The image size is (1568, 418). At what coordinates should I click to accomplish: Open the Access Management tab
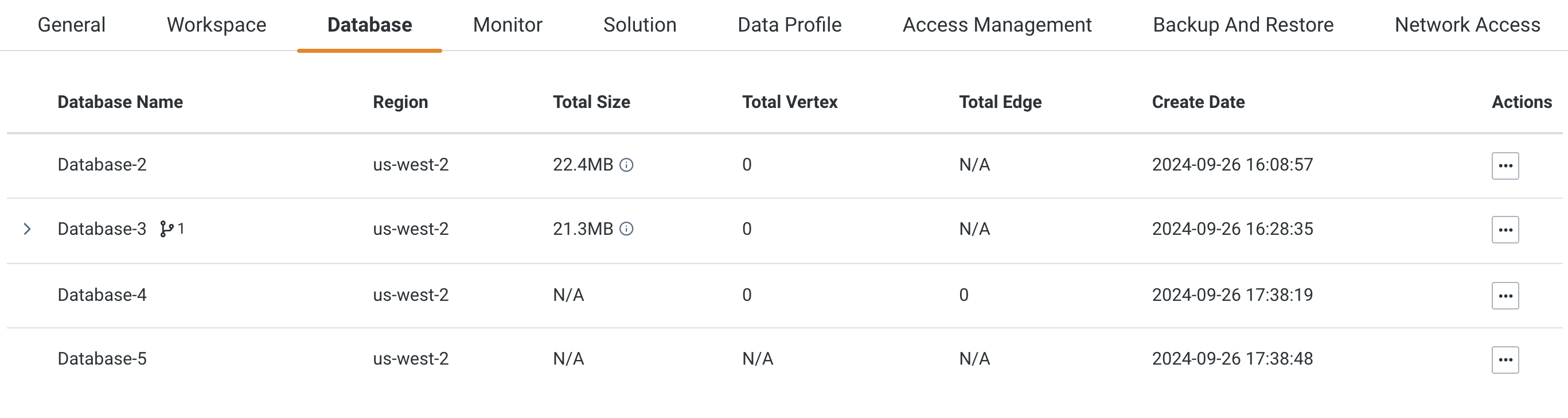tap(997, 25)
